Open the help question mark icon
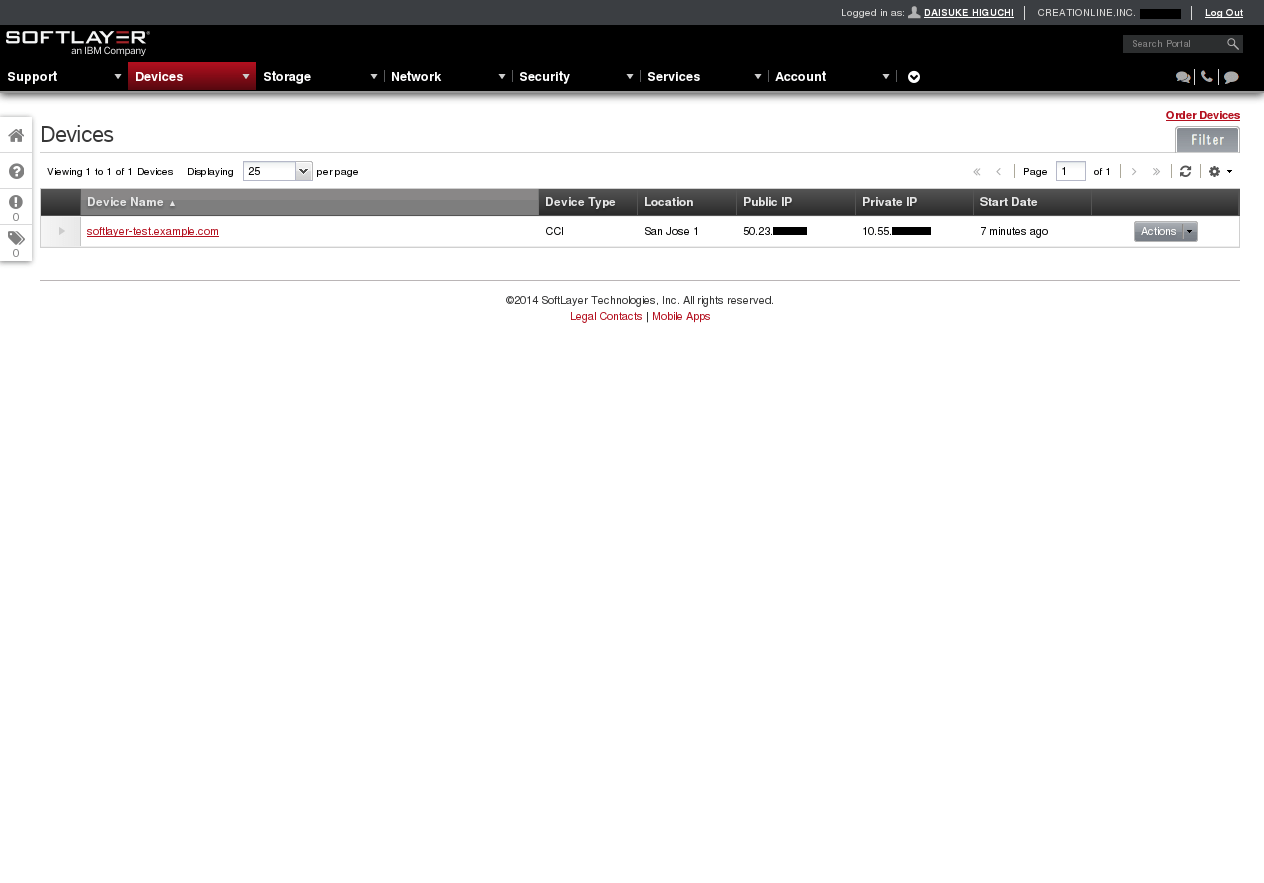This screenshot has width=1264, height=883. tap(16, 171)
